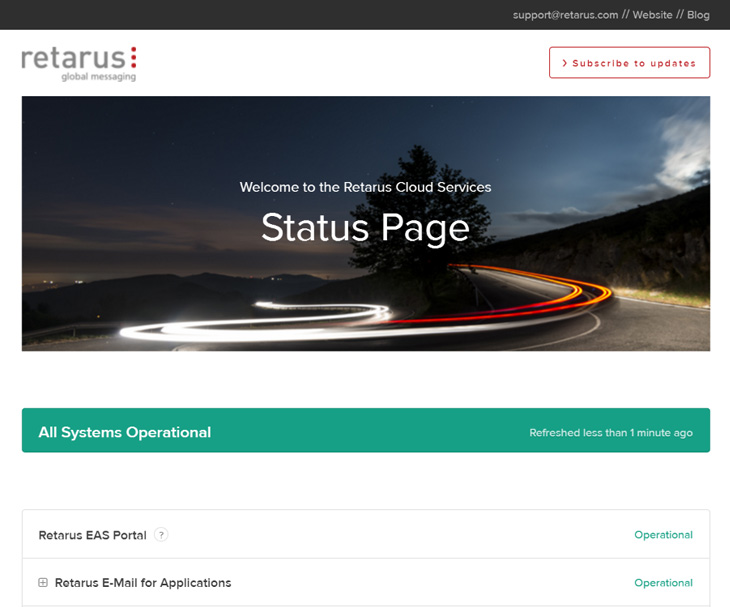730x607 pixels.
Task: Open the Website link in top bar
Action: [652, 15]
